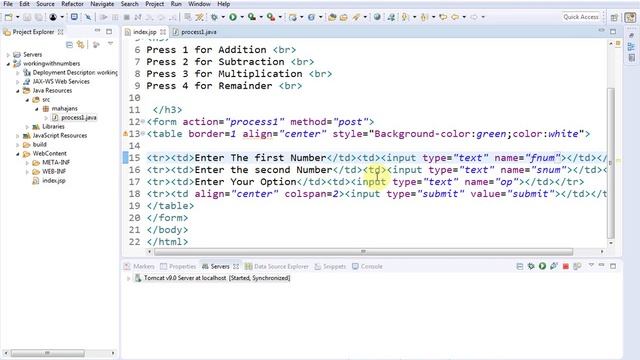
Task: Expand the Tomcat v9.0 Server entry
Action: click(129, 278)
